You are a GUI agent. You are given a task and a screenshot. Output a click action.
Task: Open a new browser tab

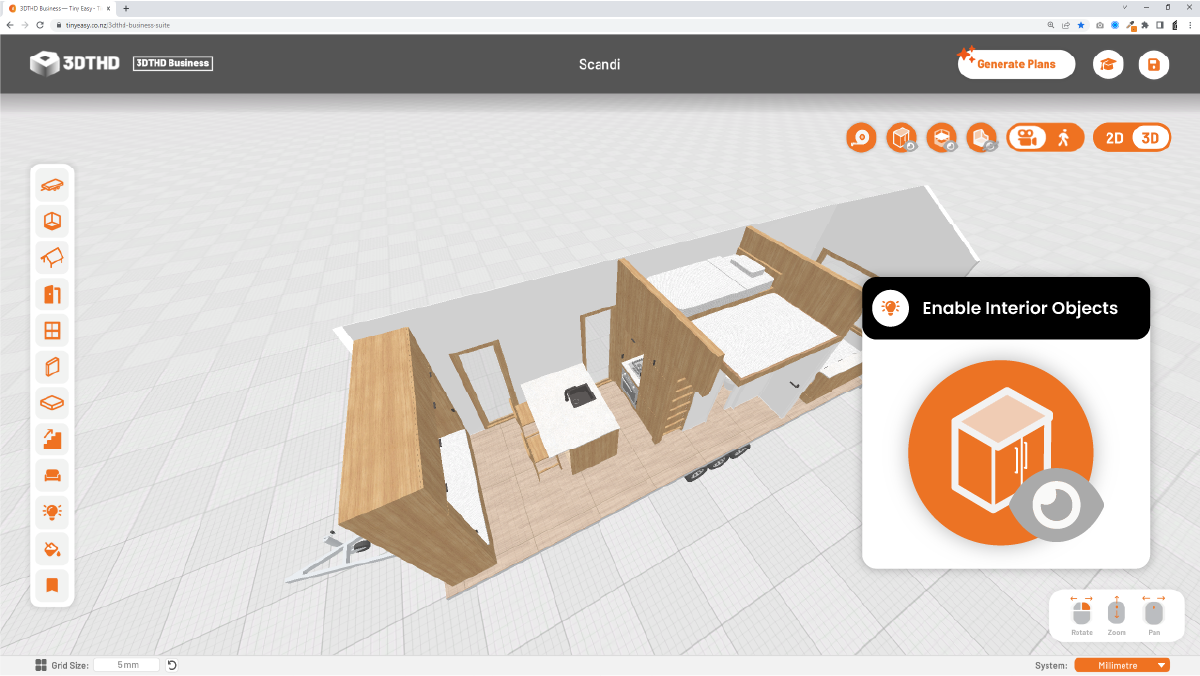tap(126, 8)
